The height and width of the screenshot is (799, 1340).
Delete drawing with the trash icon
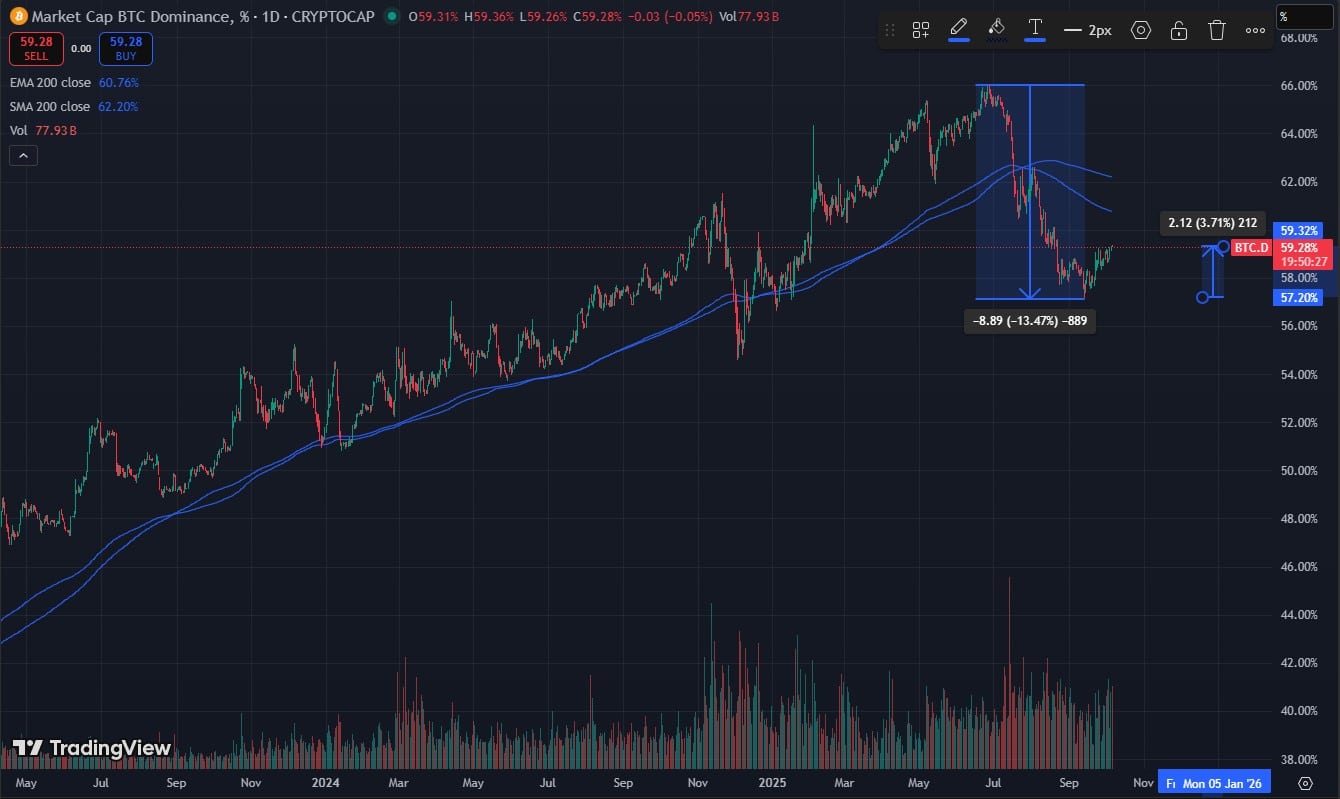pos(1217,30)
